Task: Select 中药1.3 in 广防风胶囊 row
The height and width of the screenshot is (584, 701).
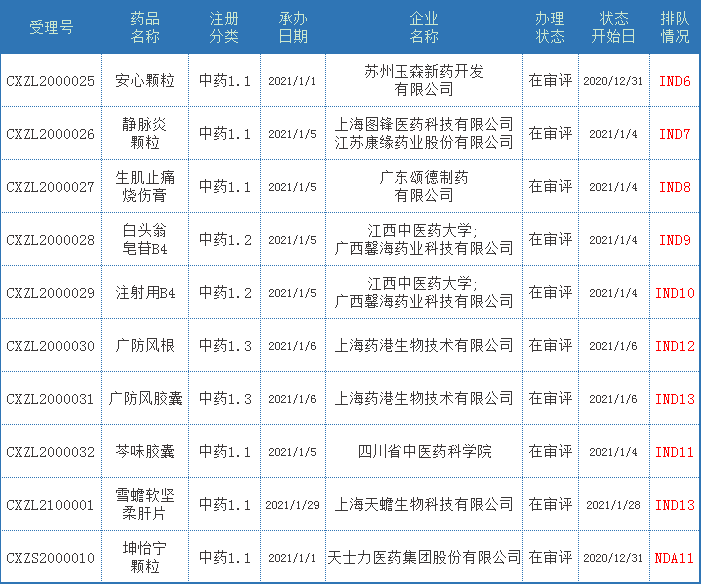Action: tap(225, 399)
